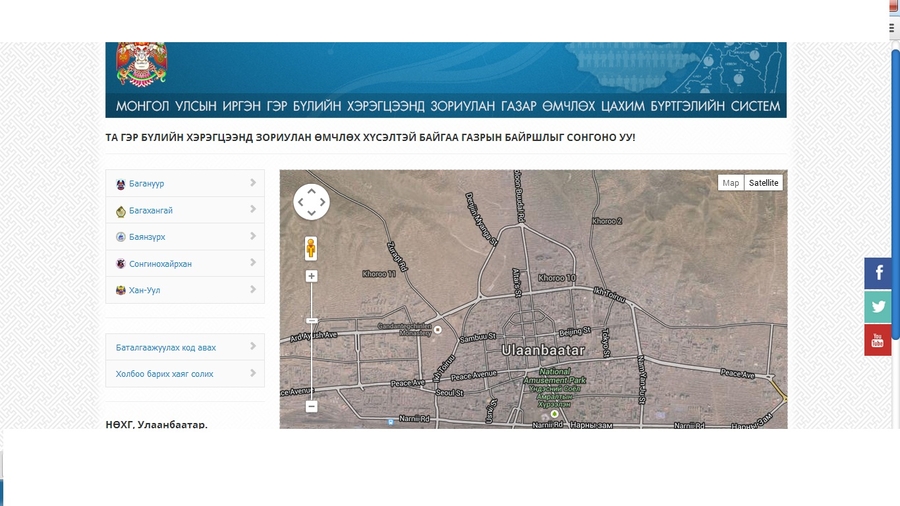Viewport: 900px width, 506px height.
Task: Pan the map down with arrow
Action: tap(312, 213)
